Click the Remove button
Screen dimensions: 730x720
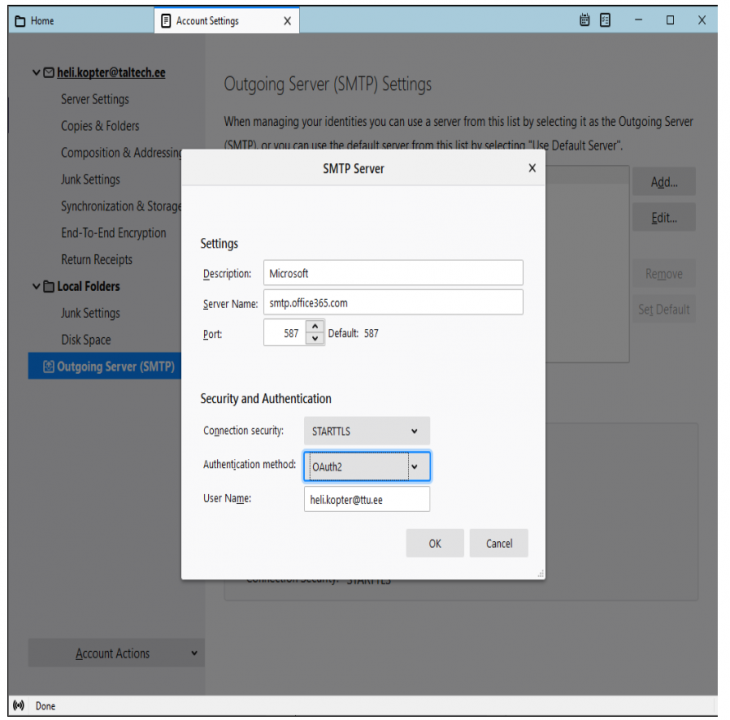click(664, 274)
